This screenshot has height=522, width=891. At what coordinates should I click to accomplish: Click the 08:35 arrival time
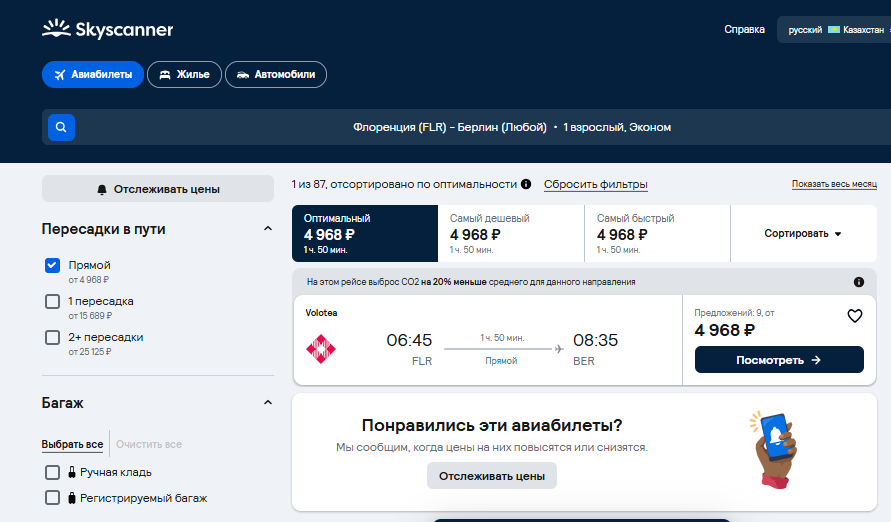[596, 340]
